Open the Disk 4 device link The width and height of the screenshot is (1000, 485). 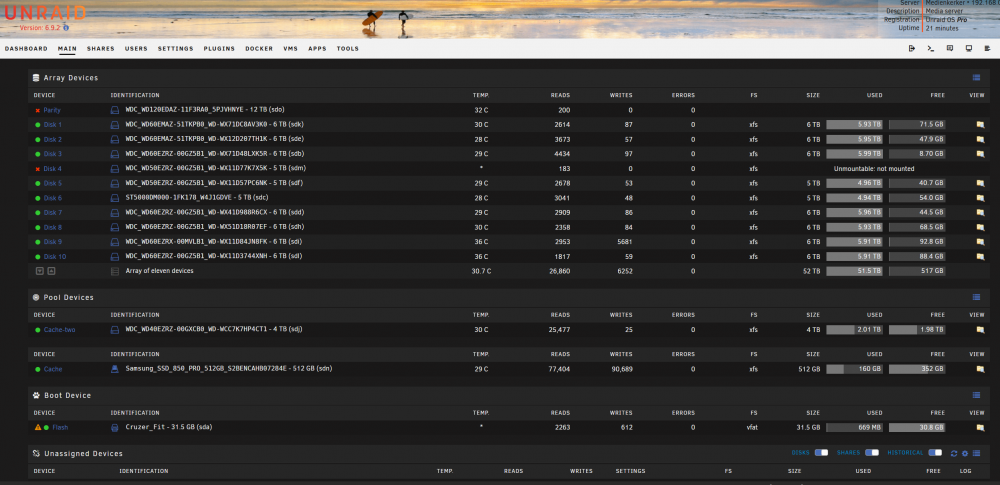[52, 169]
